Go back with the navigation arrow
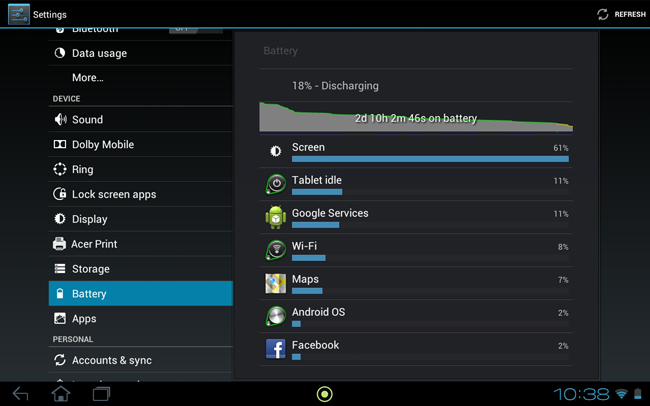This screenshot has width=650, height=406. point(20,394)
